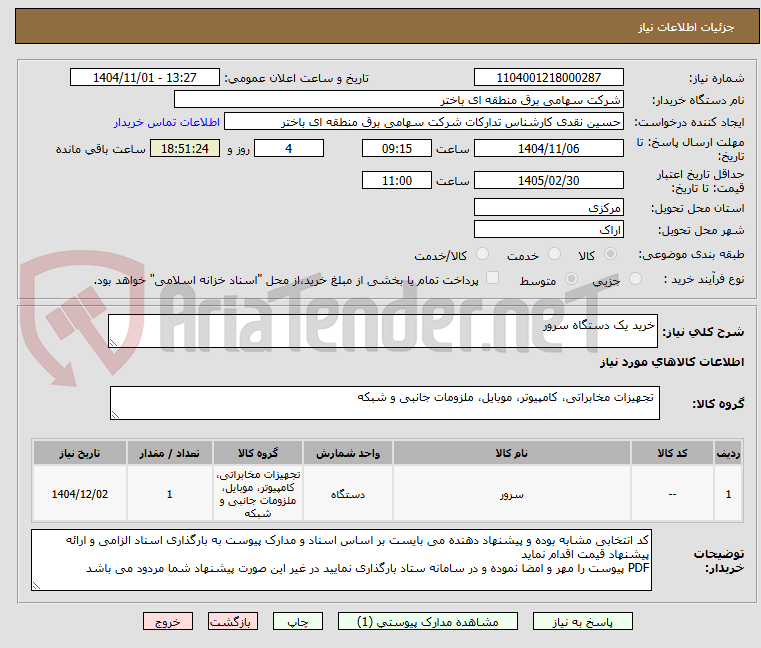Screen dimensions: 761x648
Task: Select the کالا/خدمت radio button
Action: 482,254
